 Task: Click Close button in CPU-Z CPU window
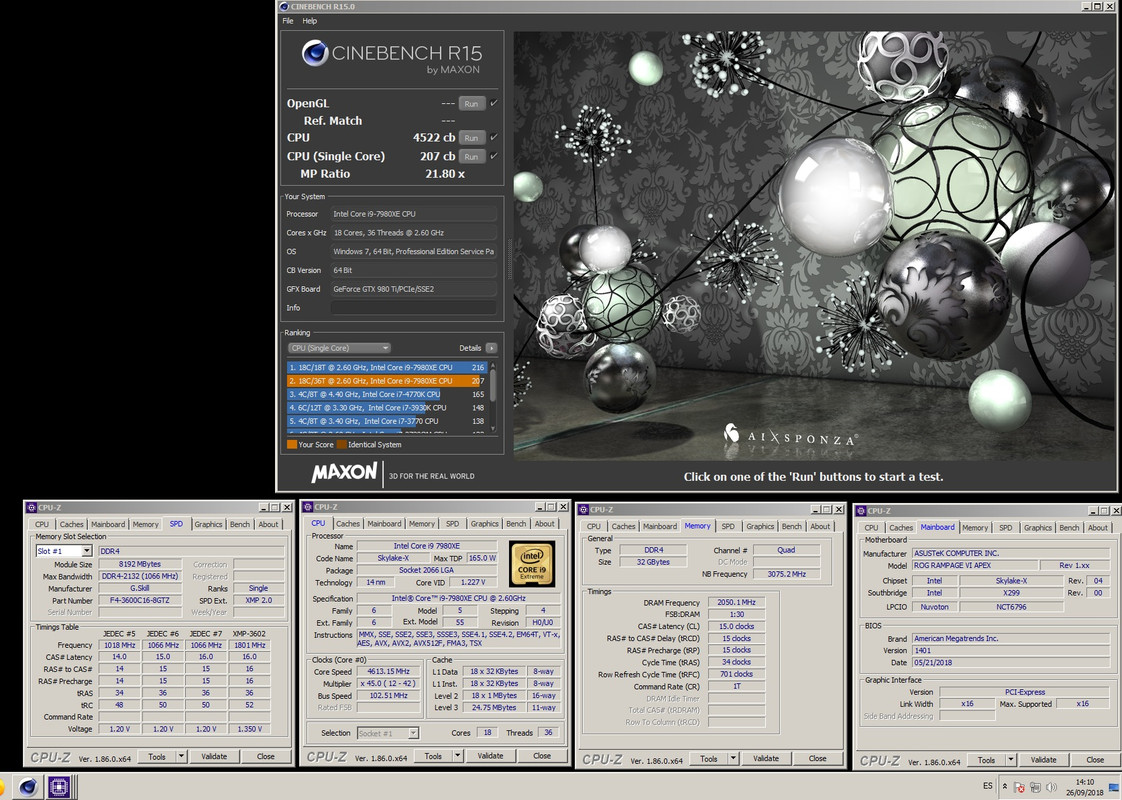tap(542, 756)
